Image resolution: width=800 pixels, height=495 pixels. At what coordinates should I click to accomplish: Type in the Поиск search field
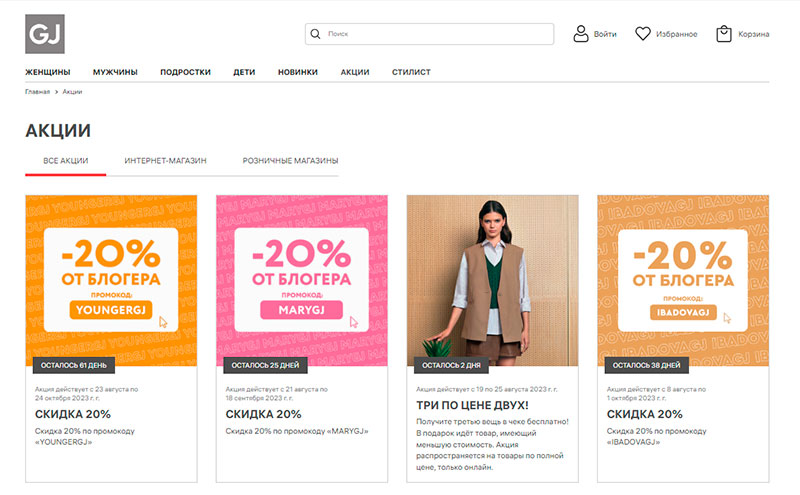(435, 34)
